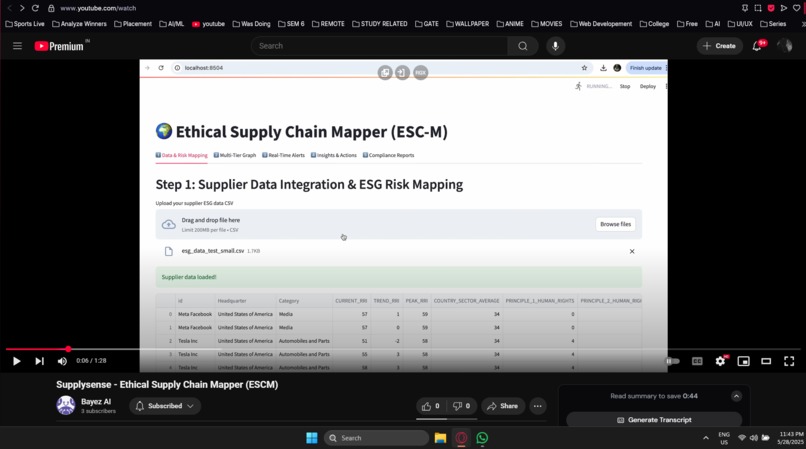Open the youtube bookmark shortcut
Viewport: 806px width, 449px height.
coord(208,24)
